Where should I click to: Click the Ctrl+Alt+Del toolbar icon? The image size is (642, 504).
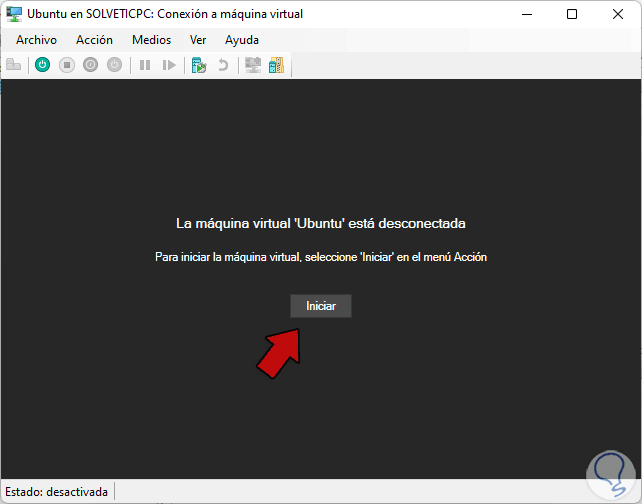14,65
